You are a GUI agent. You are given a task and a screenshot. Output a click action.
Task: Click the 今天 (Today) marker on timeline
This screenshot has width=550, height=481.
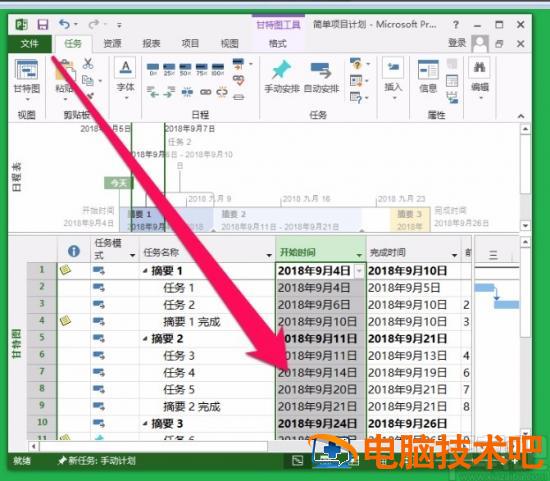tap(118, 182)
